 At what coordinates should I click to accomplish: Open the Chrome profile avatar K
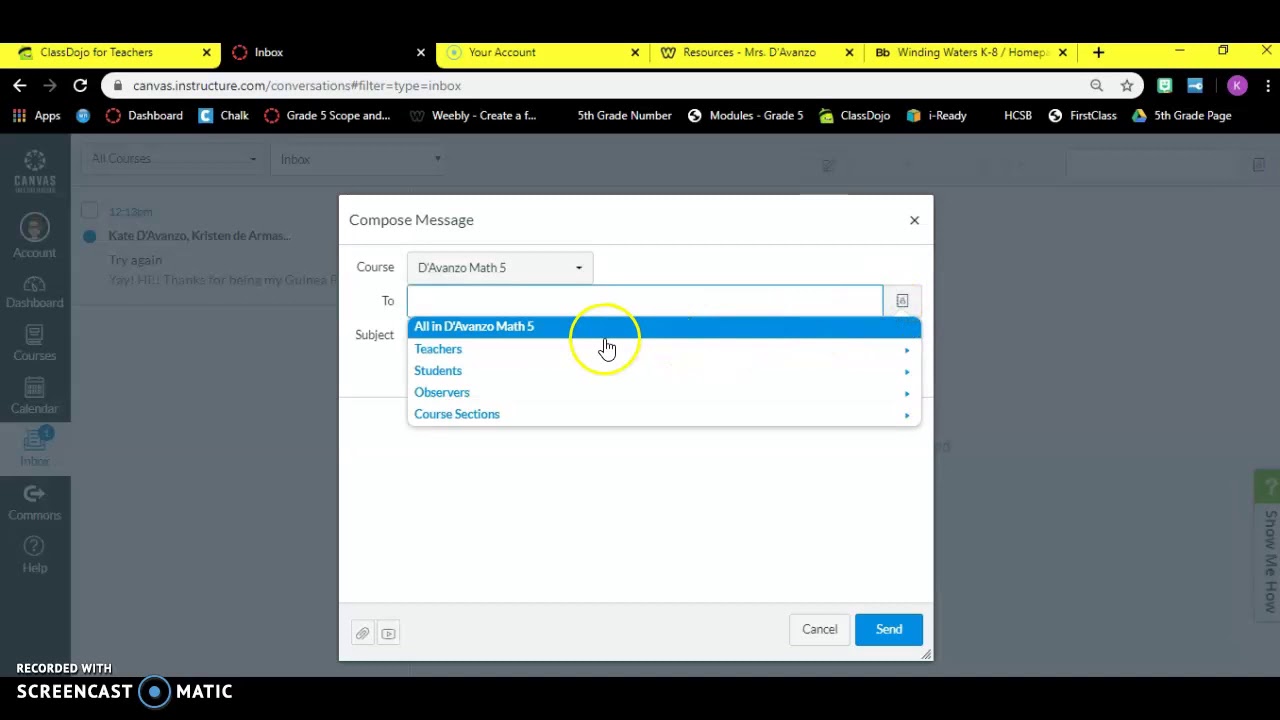pos(1237,86)
